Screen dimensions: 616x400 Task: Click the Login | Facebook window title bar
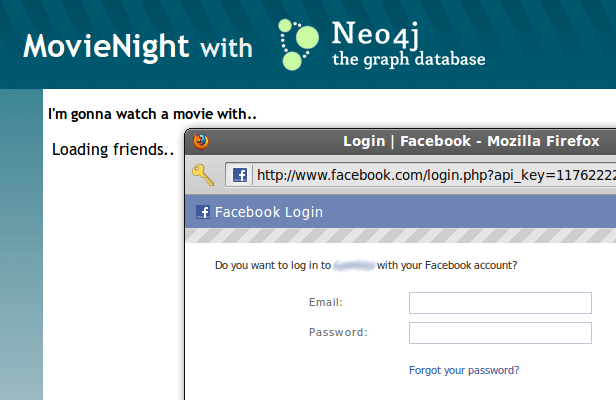point(401,141)
